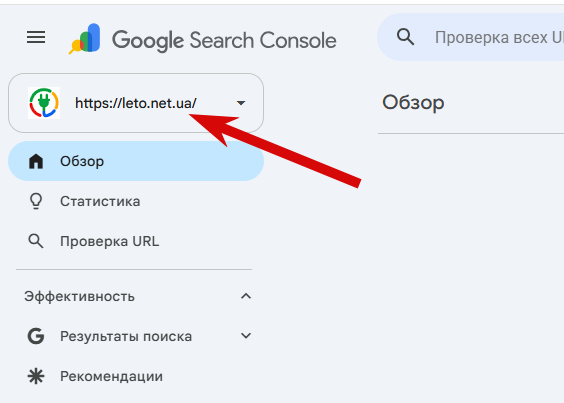Image resolution: width=564 pixels, height=403 pixels.
Task: Click the Google Search Console title text
Action: click(x=224, y=40)
